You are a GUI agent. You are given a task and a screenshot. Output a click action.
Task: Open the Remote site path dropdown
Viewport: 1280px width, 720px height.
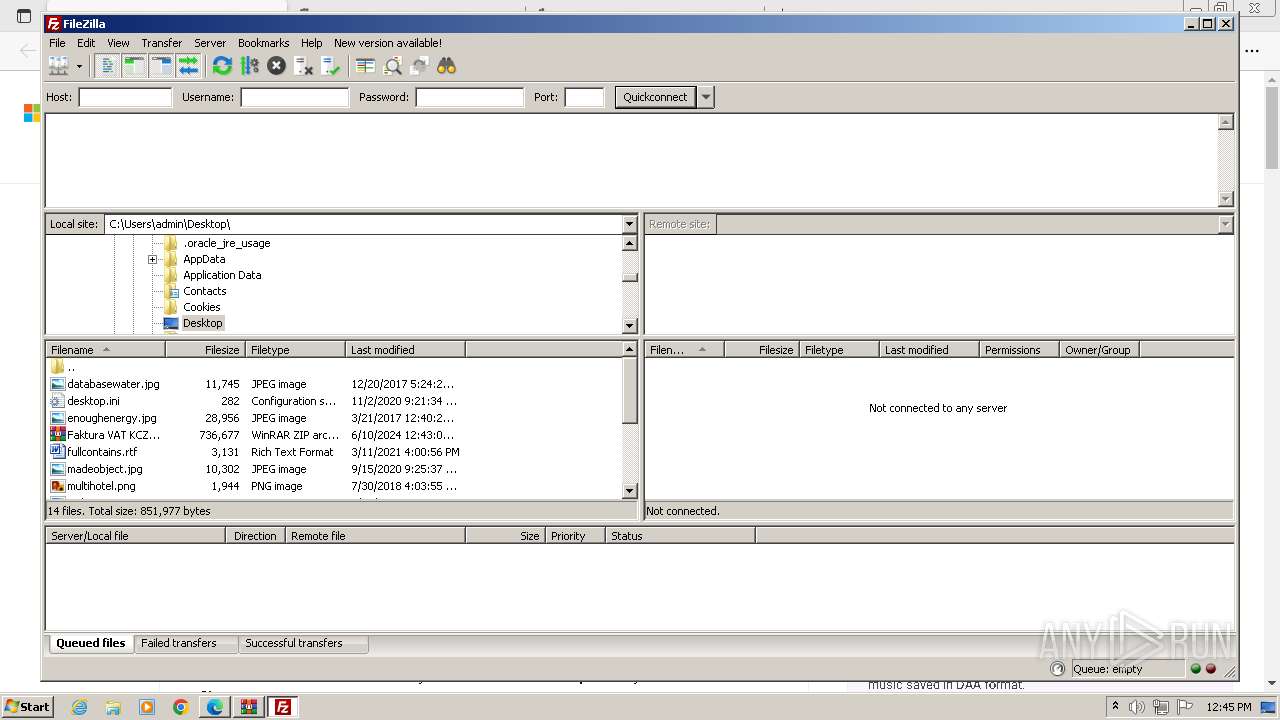tap(1226, 224)
